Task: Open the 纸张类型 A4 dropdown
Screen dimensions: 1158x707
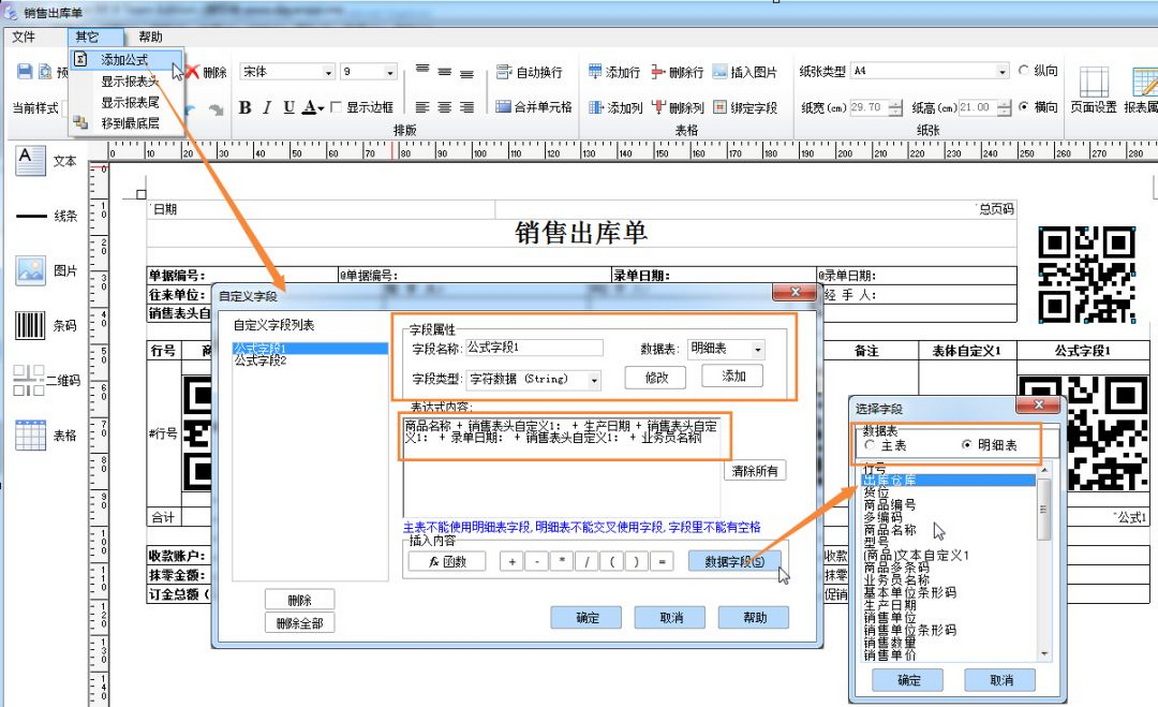Action: point(1002,71)
